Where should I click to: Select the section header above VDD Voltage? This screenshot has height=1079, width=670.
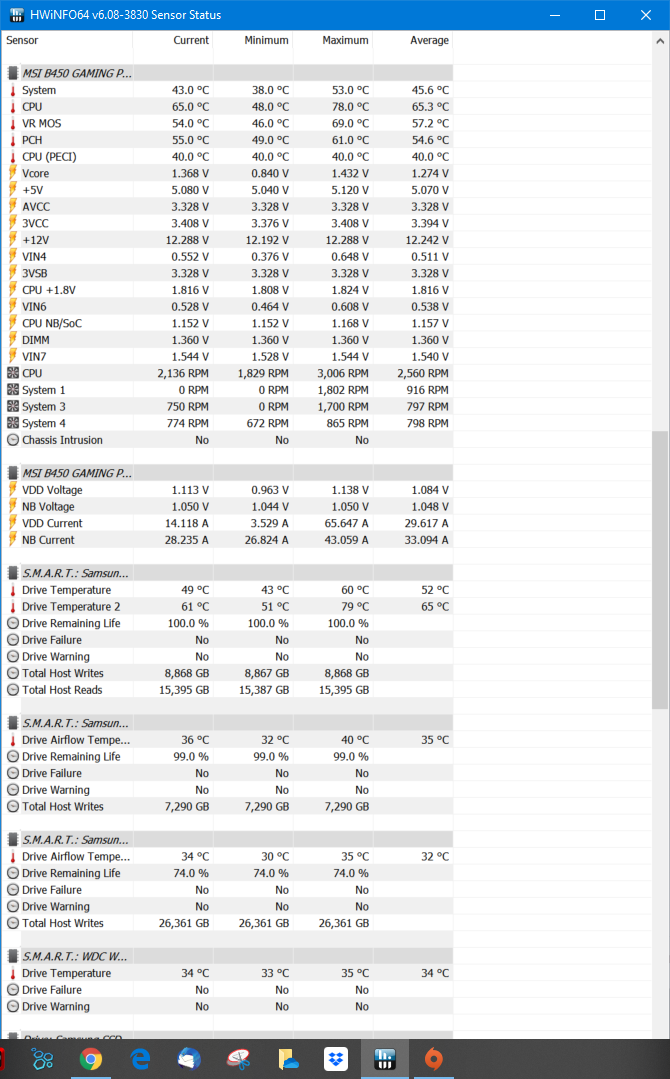[77, 473]
